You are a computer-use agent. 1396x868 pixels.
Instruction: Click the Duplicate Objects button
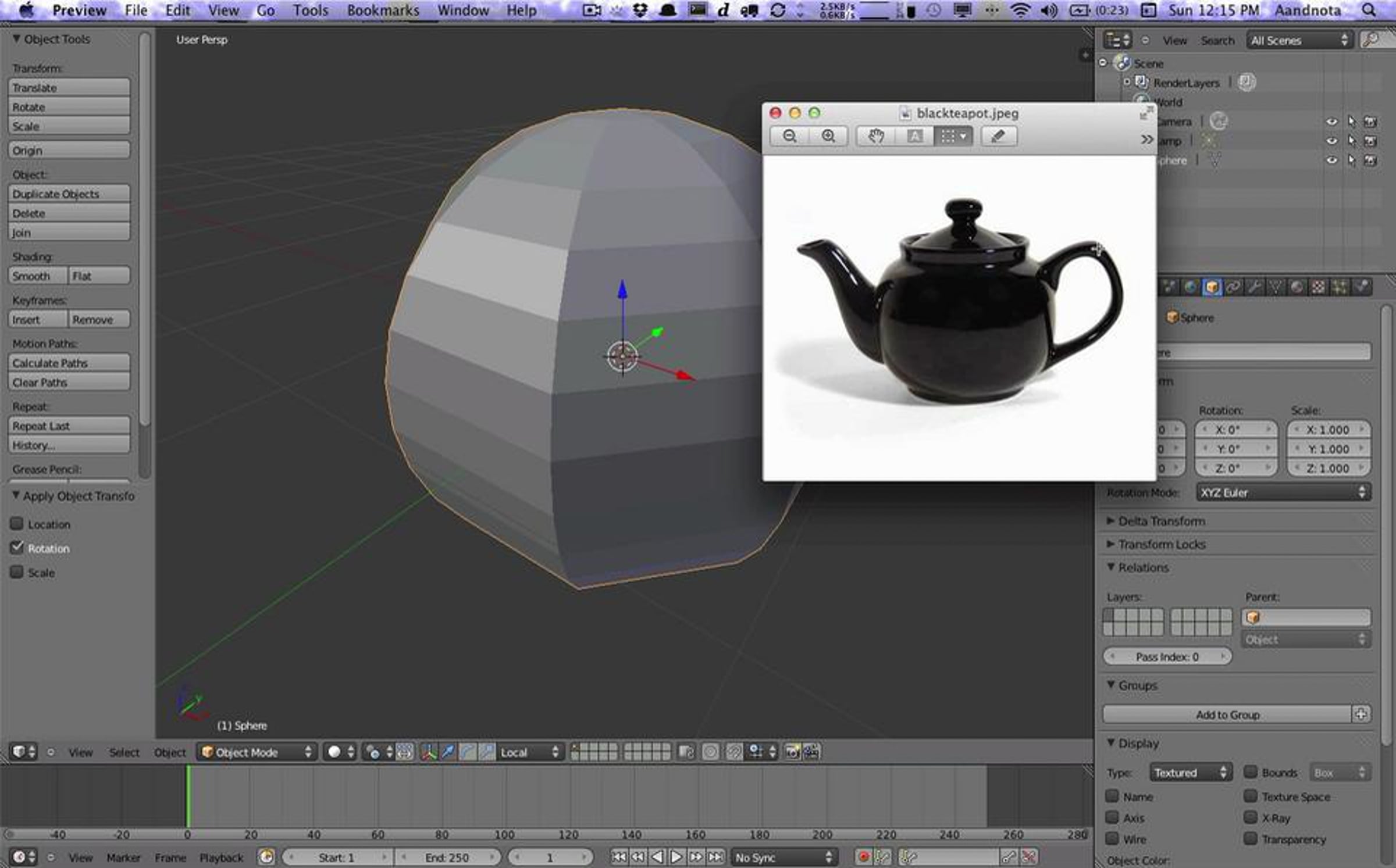(x=69, y=194)
